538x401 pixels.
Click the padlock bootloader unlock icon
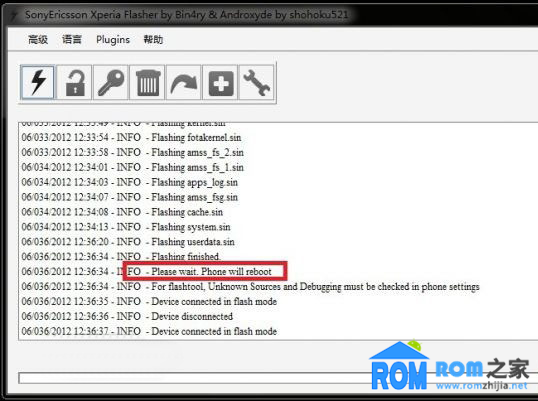(74, 82)
